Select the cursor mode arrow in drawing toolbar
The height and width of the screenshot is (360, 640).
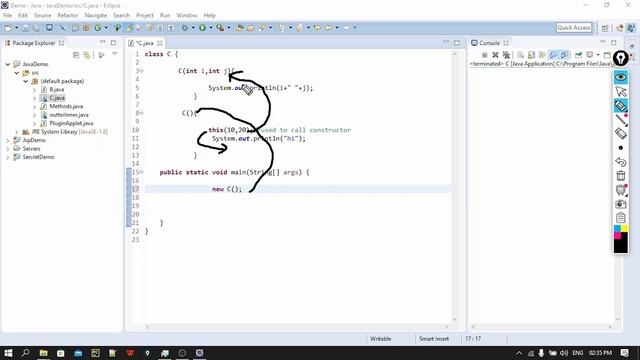click(621, 91)
